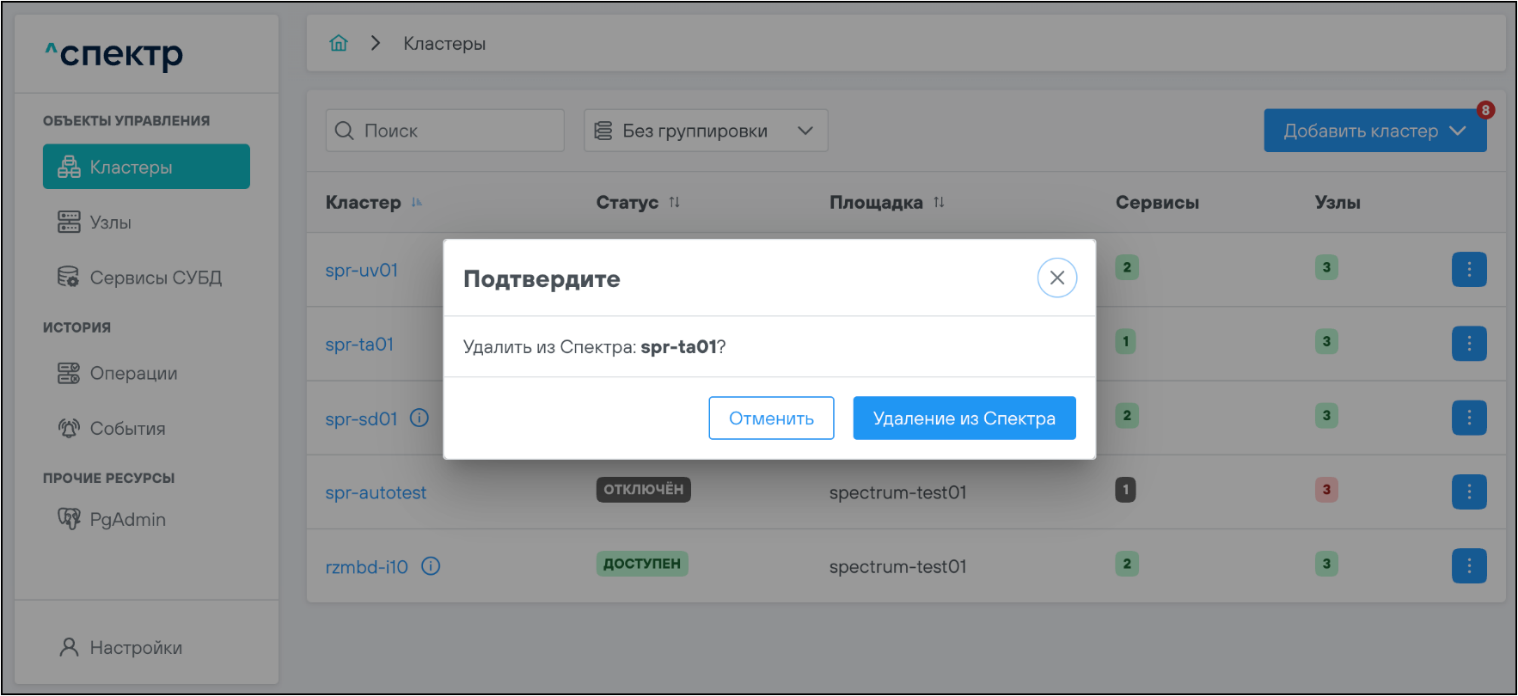This screenshot has height=696, width=1518.
Task: Open Узлы in the sidebar
Action: click(110, 222)
